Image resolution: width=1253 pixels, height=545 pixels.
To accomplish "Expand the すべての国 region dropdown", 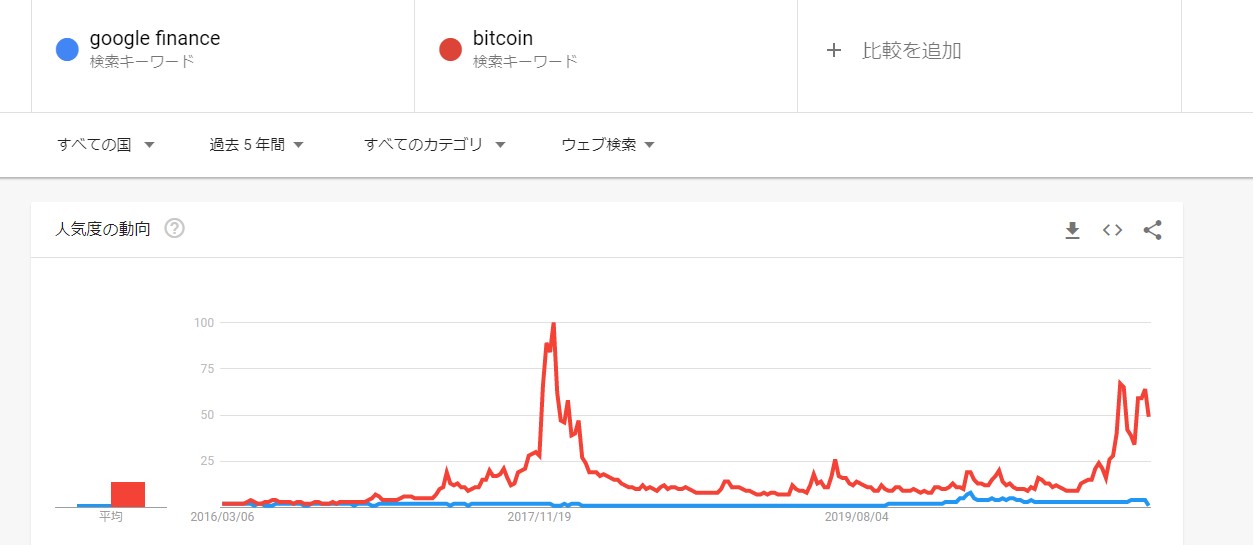I will pos(106,145).
